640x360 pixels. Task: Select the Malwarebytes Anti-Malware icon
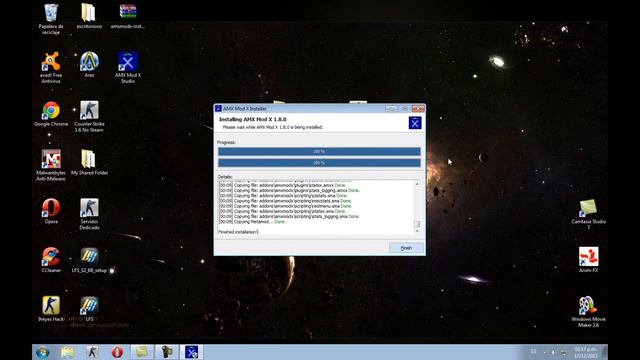tap(51, 165)
